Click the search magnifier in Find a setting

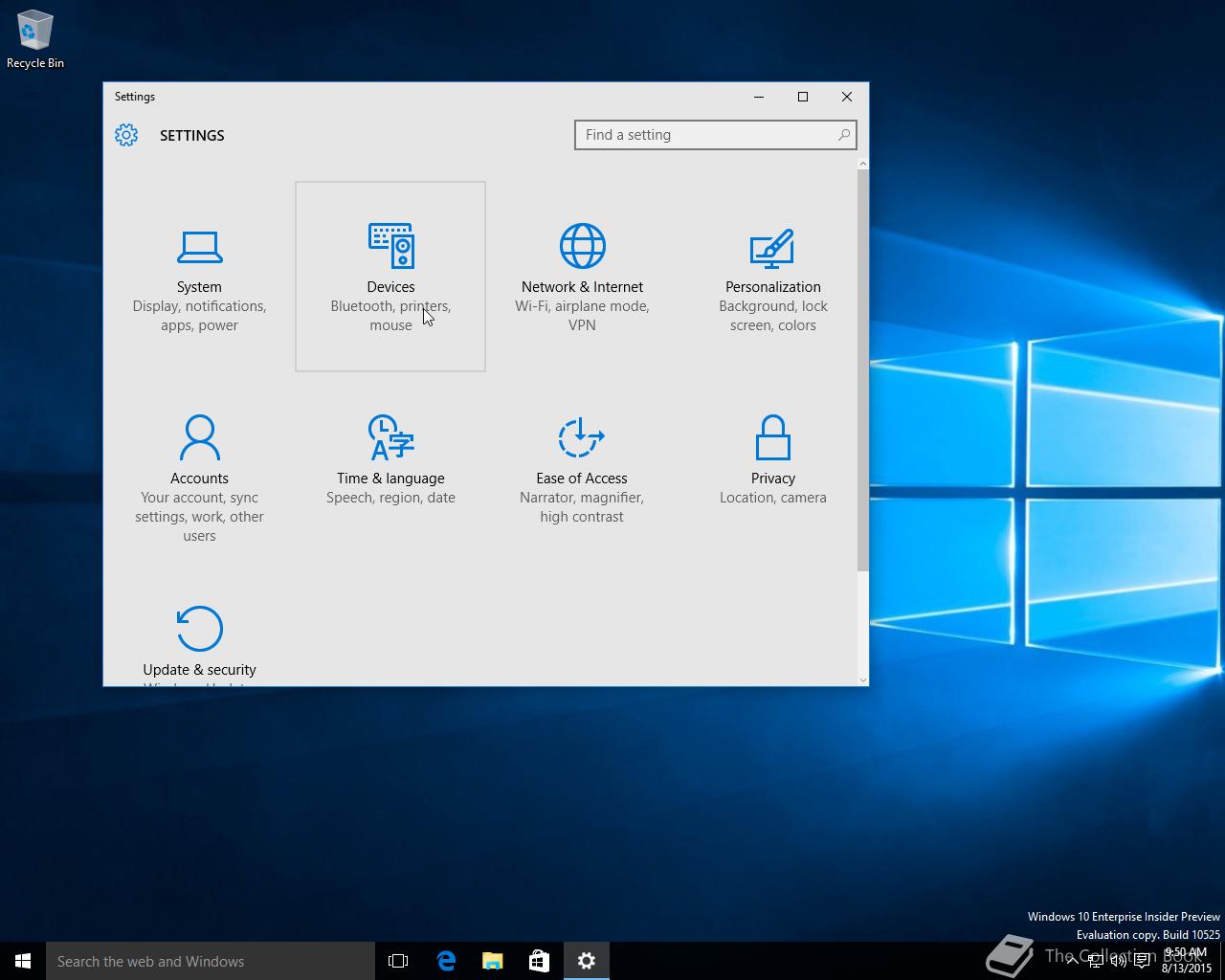click(x=843, y=135)
